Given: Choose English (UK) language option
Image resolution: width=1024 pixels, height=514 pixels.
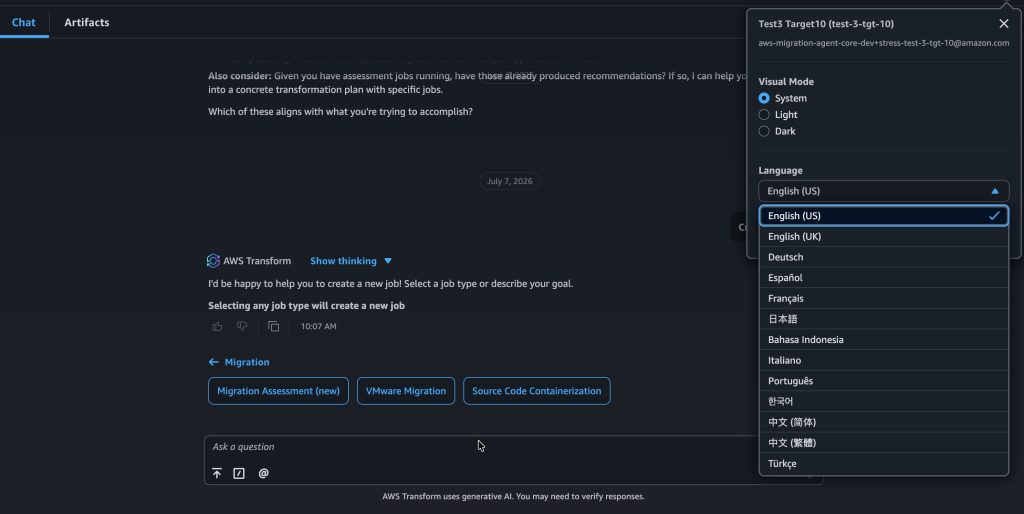Looking at the screenshot, I should click(x=884, y=236).
